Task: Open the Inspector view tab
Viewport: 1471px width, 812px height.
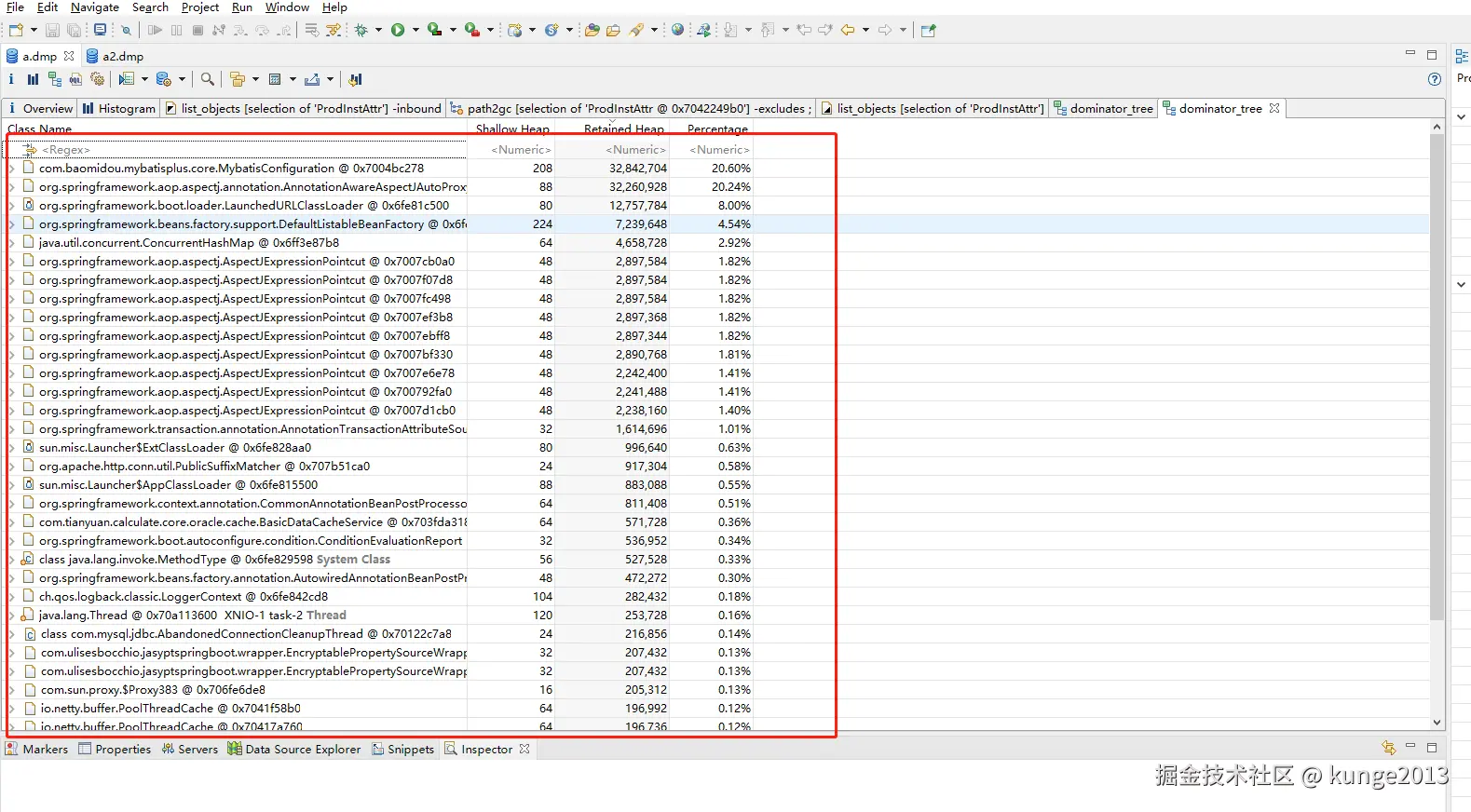Action: (487, 749)
